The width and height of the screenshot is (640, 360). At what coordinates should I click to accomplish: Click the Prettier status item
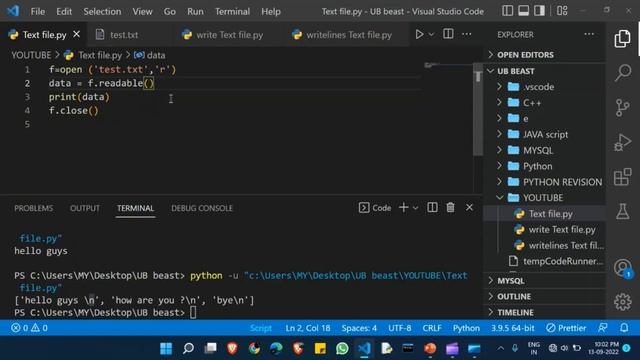point(566,328)
